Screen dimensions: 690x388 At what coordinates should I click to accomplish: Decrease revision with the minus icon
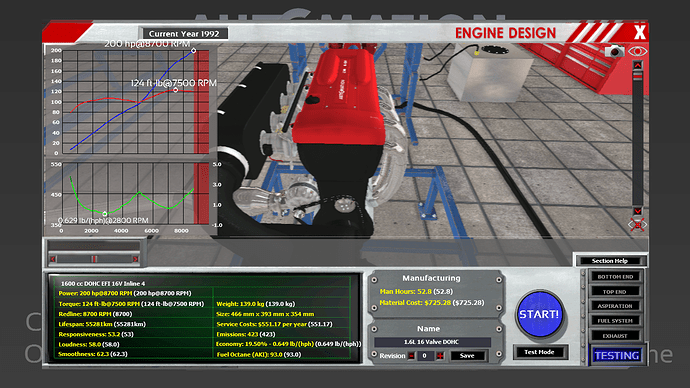coord(411,356)
